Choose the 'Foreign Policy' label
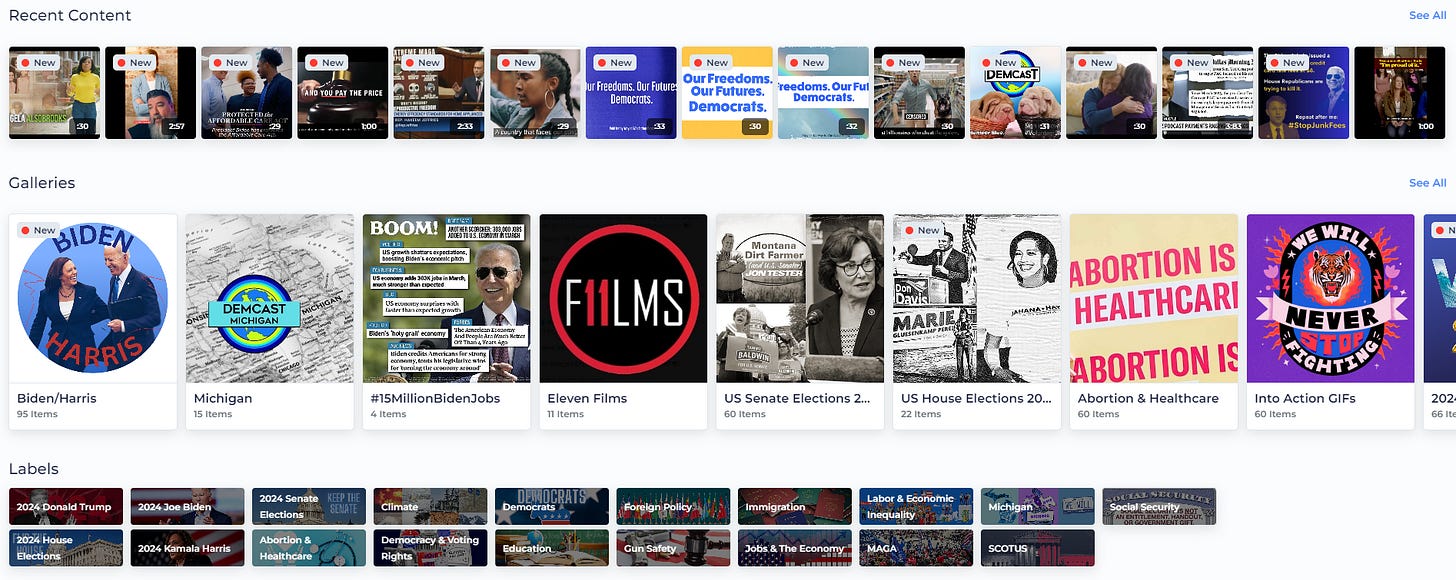1456x580 pixels. [x=673, y=506]
